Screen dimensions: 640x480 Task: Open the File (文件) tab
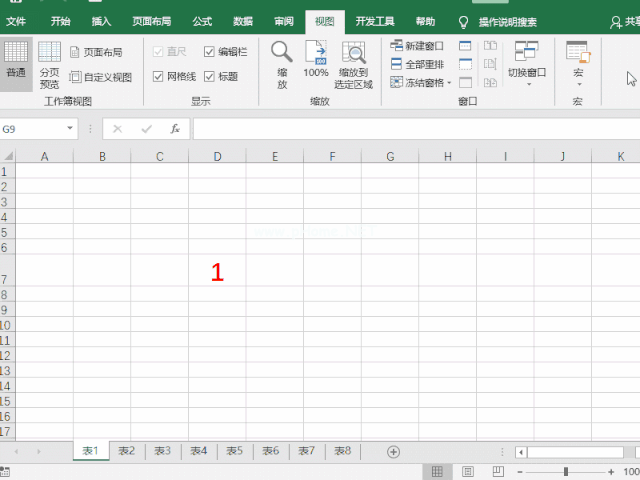point(16,22)
